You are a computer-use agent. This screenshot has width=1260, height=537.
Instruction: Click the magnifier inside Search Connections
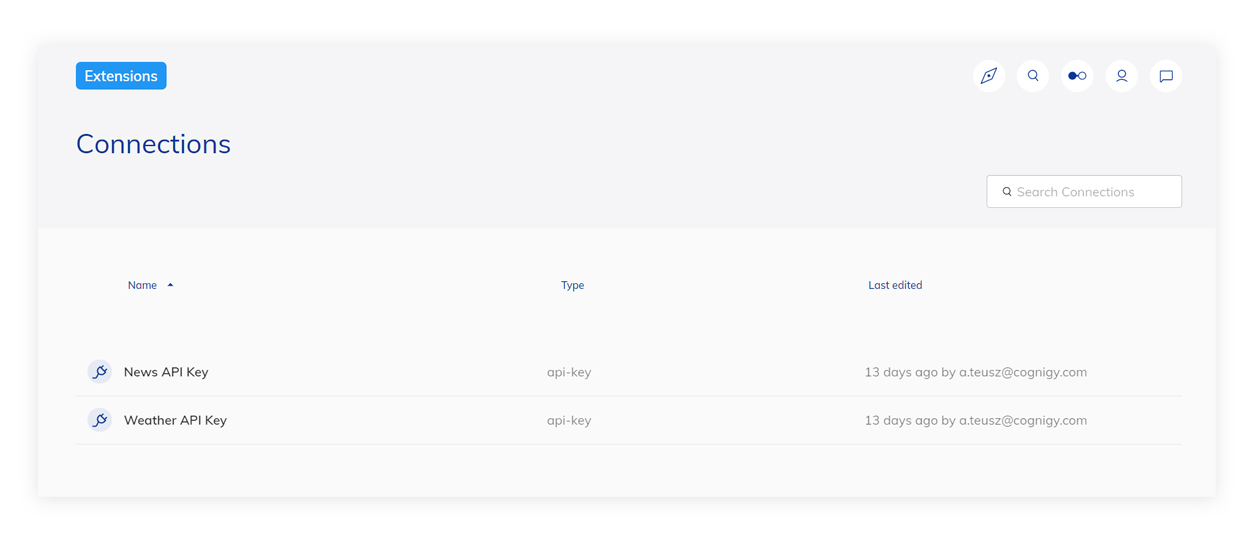coord(1007,192)
